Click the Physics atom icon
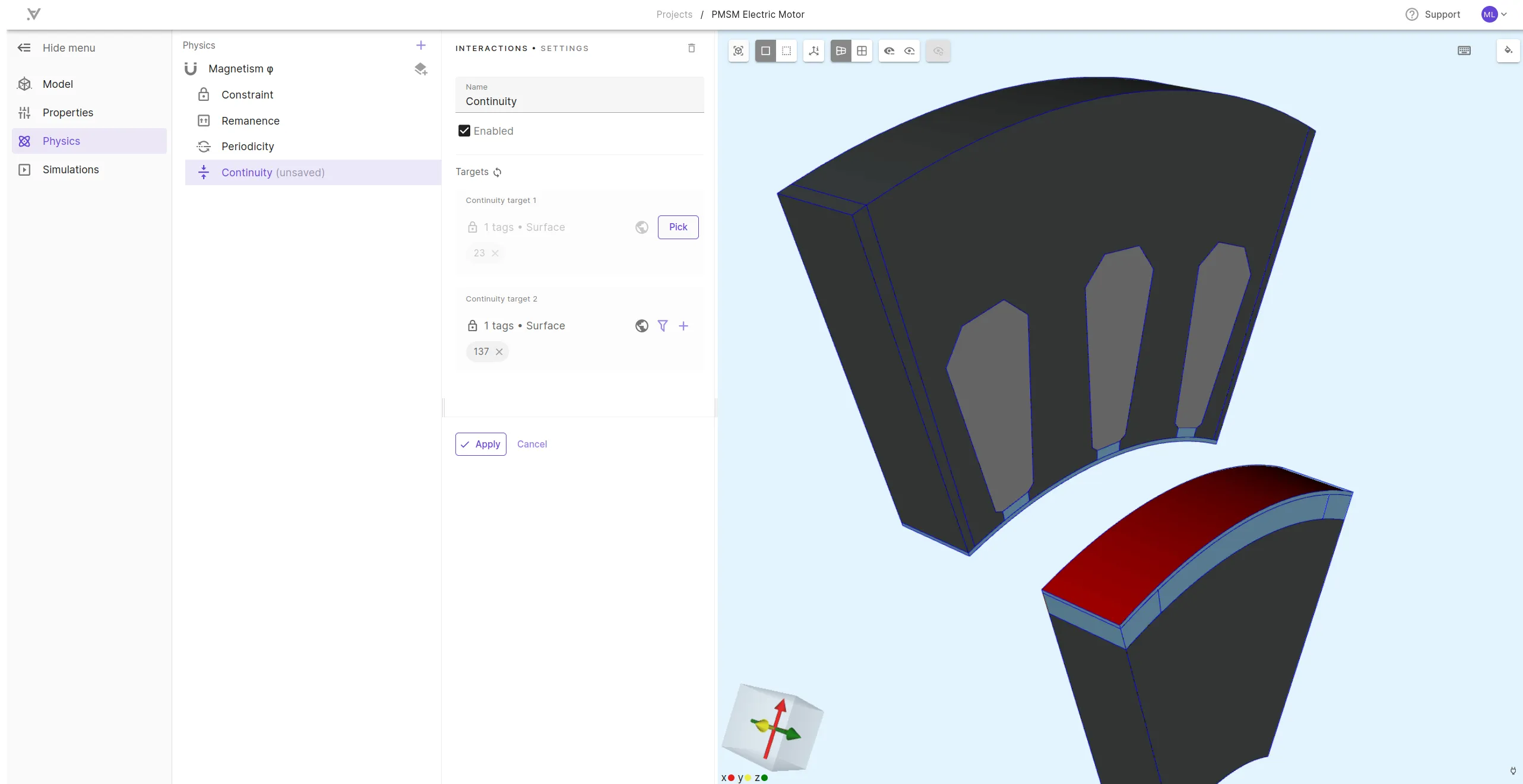Viewport: 1523px width, 784px height. click(x=24, y=141)
